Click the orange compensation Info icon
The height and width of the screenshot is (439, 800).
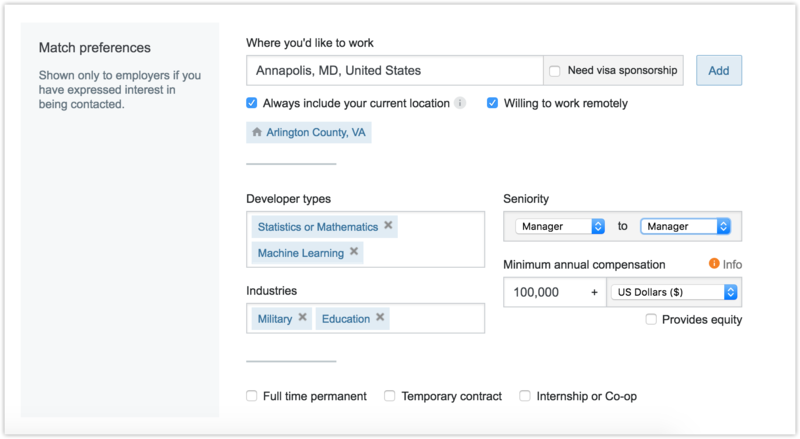click(714, 263)
